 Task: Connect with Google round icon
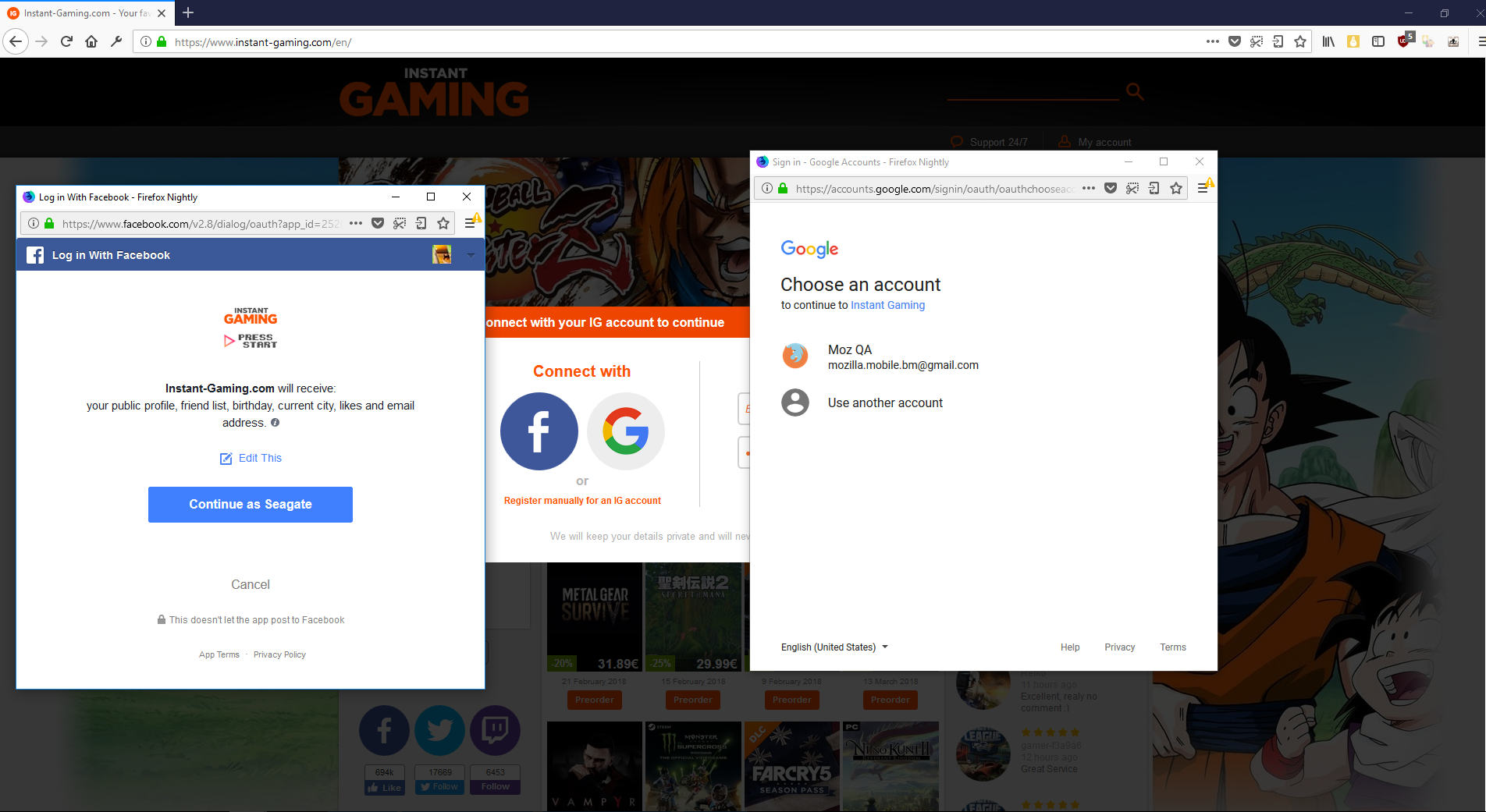coord(626,431)
